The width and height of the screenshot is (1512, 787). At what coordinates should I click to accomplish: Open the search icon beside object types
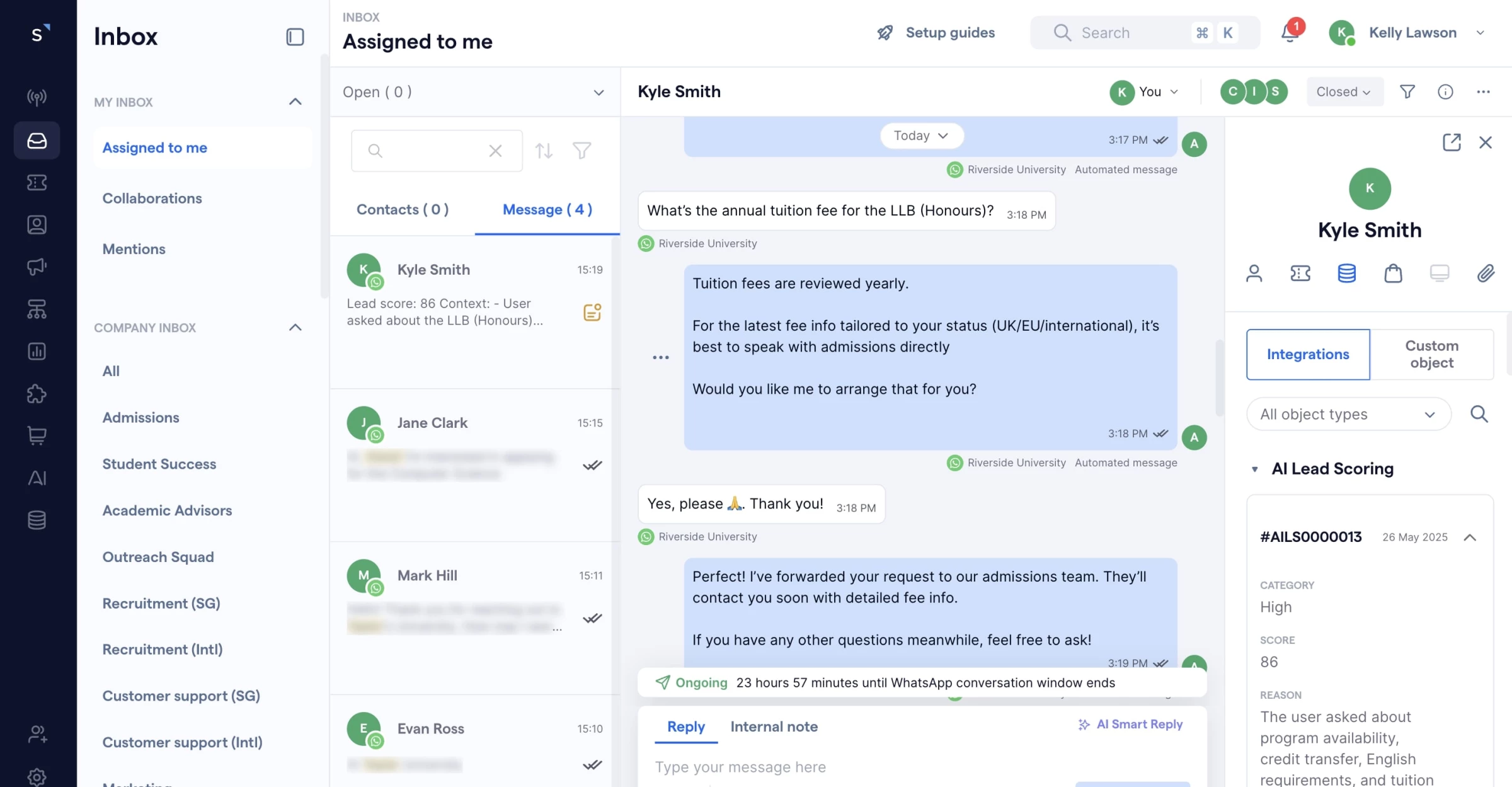click(x=1479, y=414)
